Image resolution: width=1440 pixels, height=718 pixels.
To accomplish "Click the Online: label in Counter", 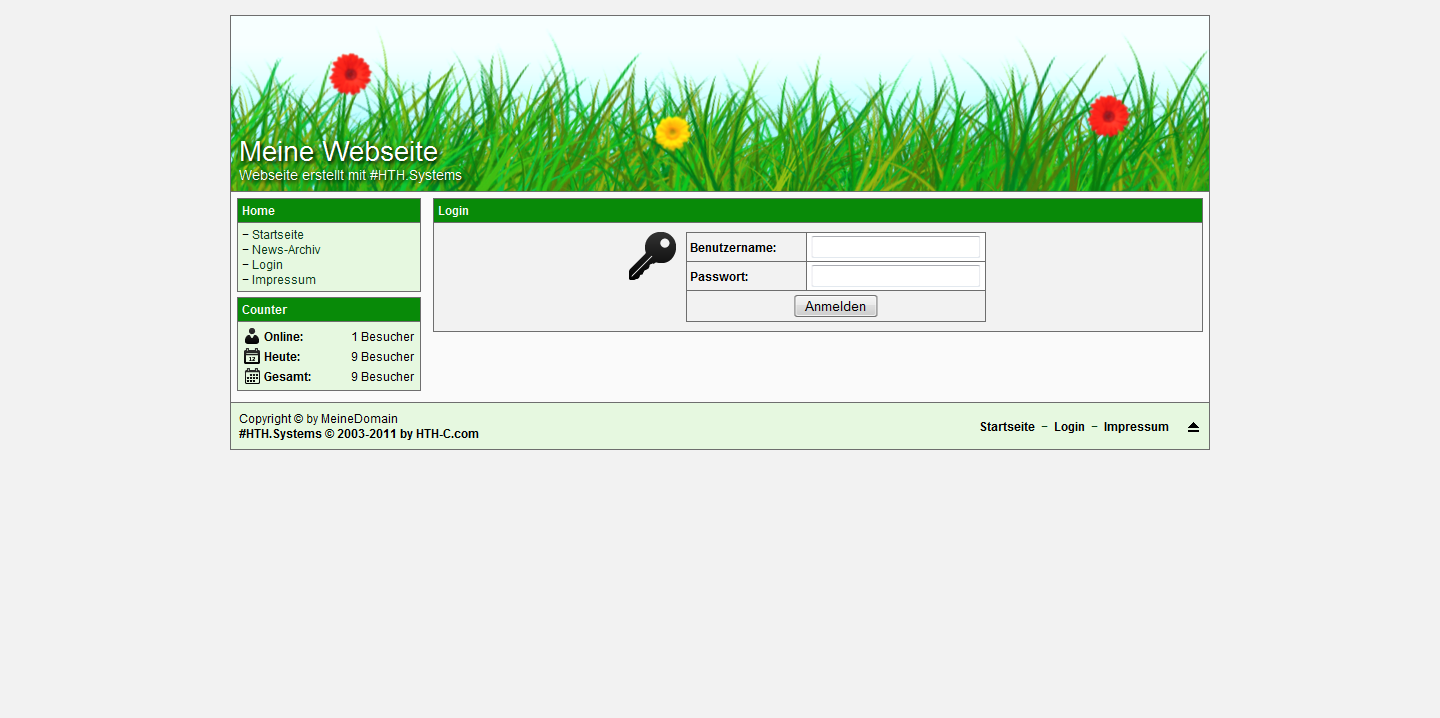I will [284, 337].
